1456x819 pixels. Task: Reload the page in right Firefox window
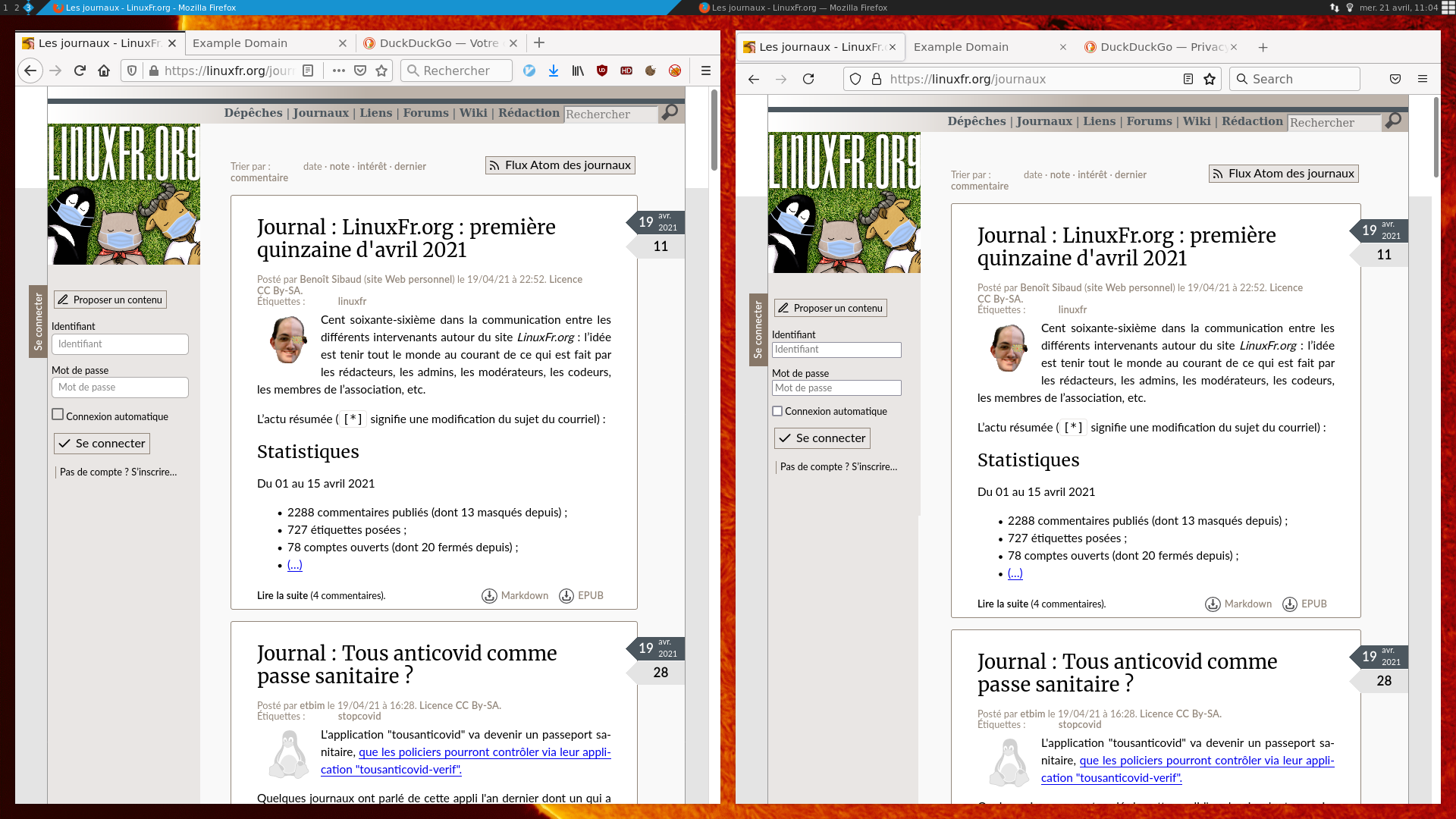(x=808, y=79)
